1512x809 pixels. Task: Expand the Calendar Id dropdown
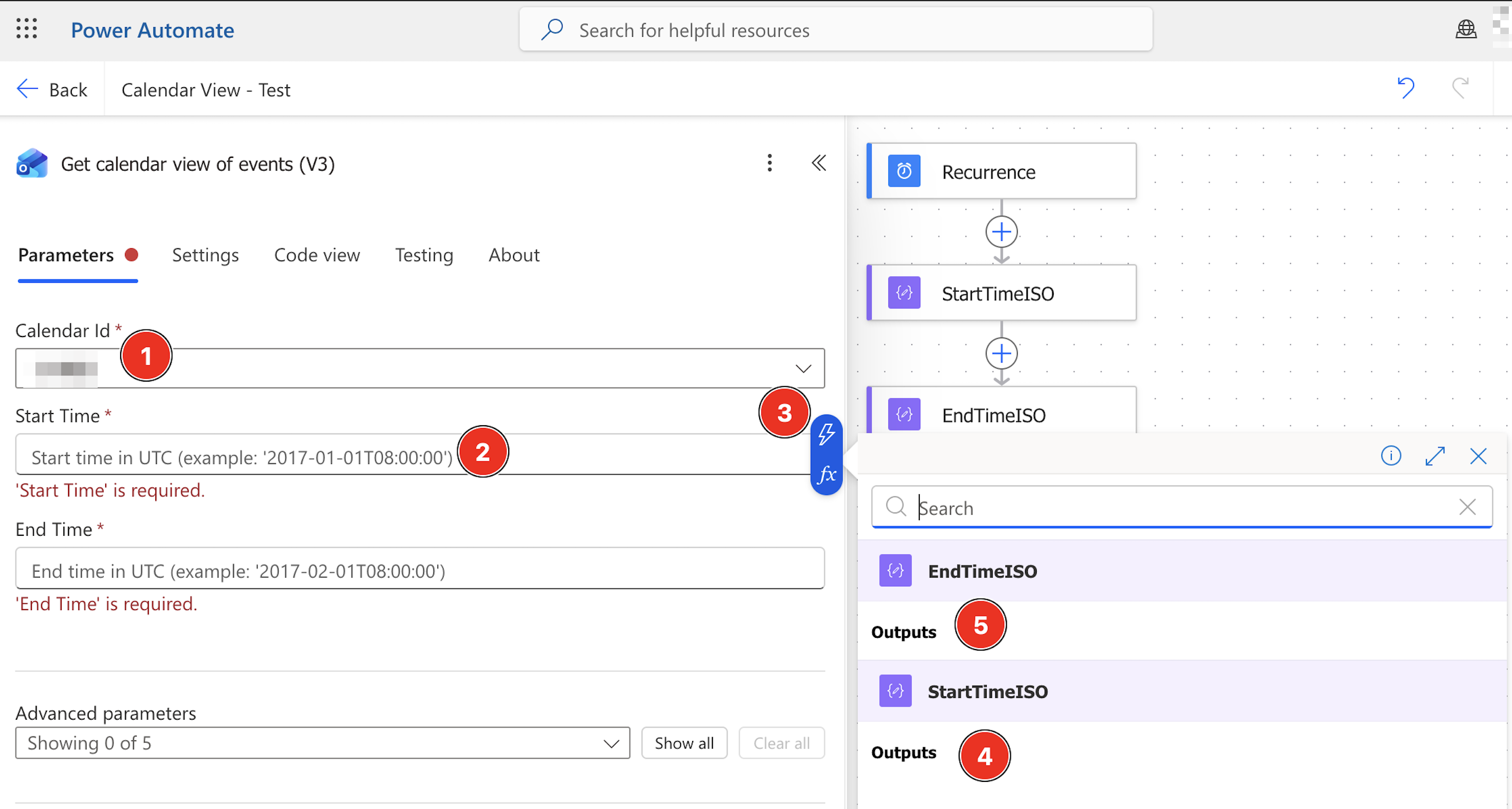pos(803,368)
